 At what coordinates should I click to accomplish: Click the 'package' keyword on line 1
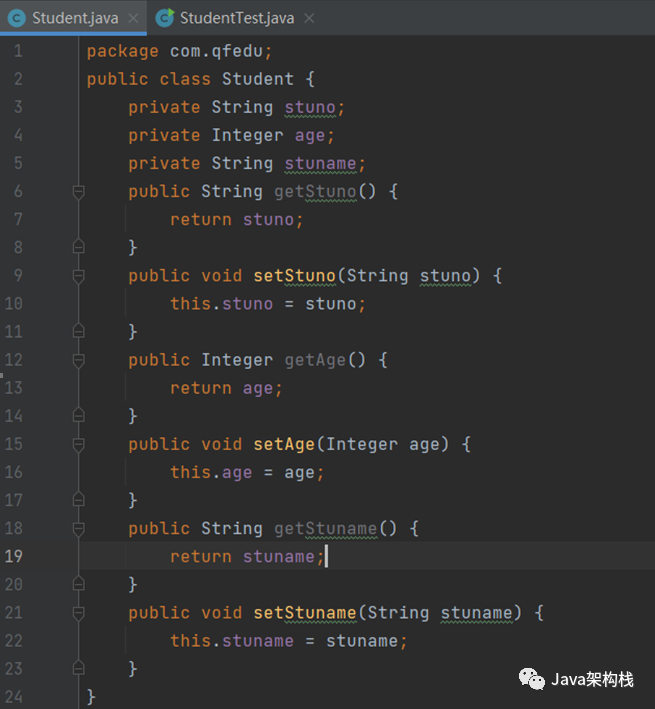pyautogui.click(x=123, y=52)
